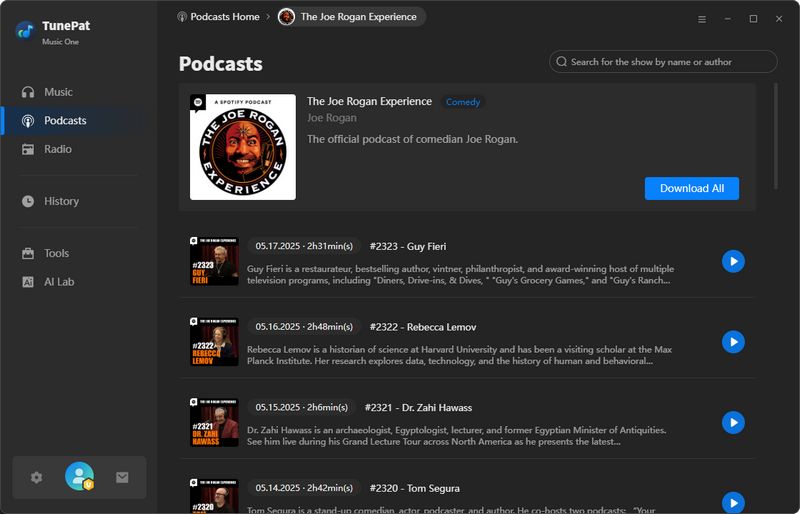Open the settings gear icon

[x=37, y=477]
